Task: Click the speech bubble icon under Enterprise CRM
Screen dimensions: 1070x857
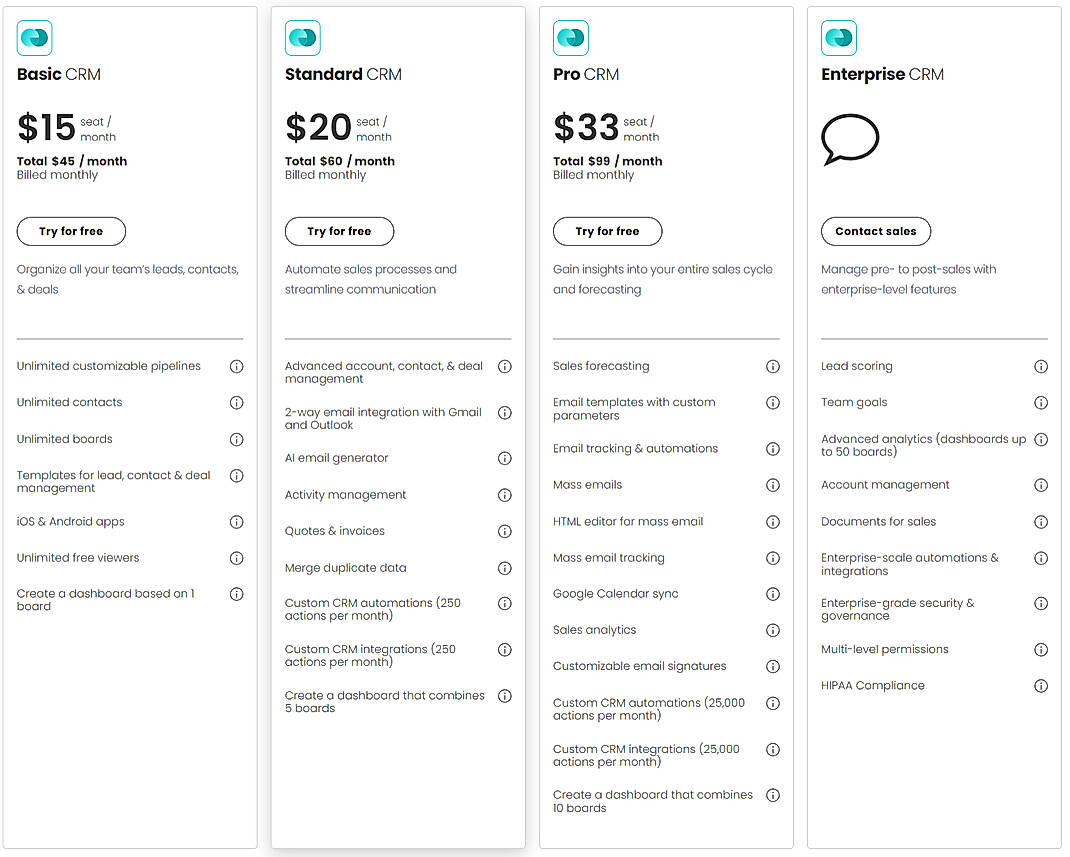Action: tap(850, 140)
